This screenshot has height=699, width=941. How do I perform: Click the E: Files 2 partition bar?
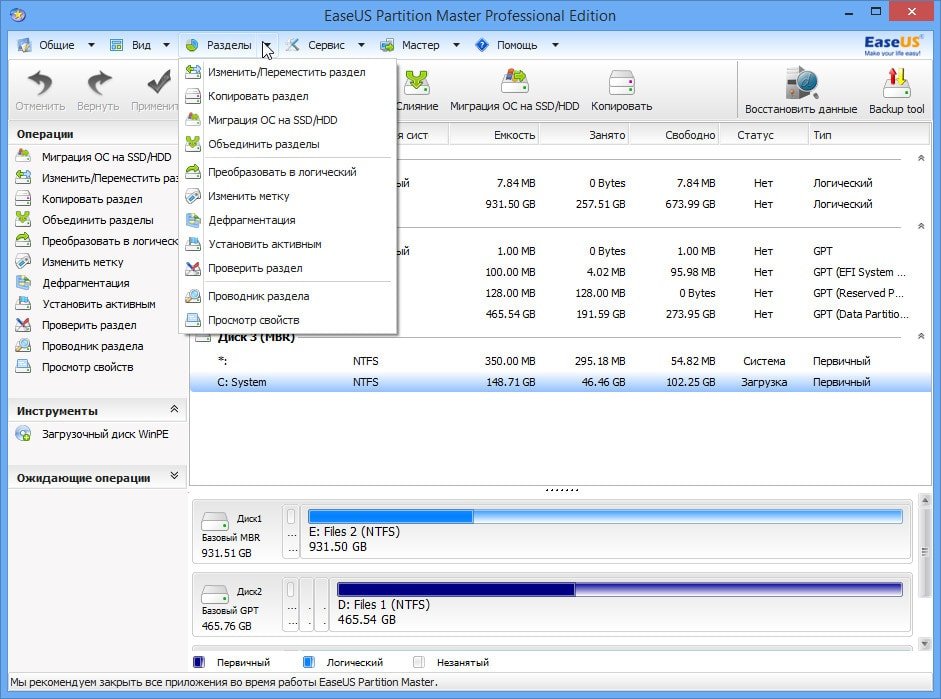point(604,517)
